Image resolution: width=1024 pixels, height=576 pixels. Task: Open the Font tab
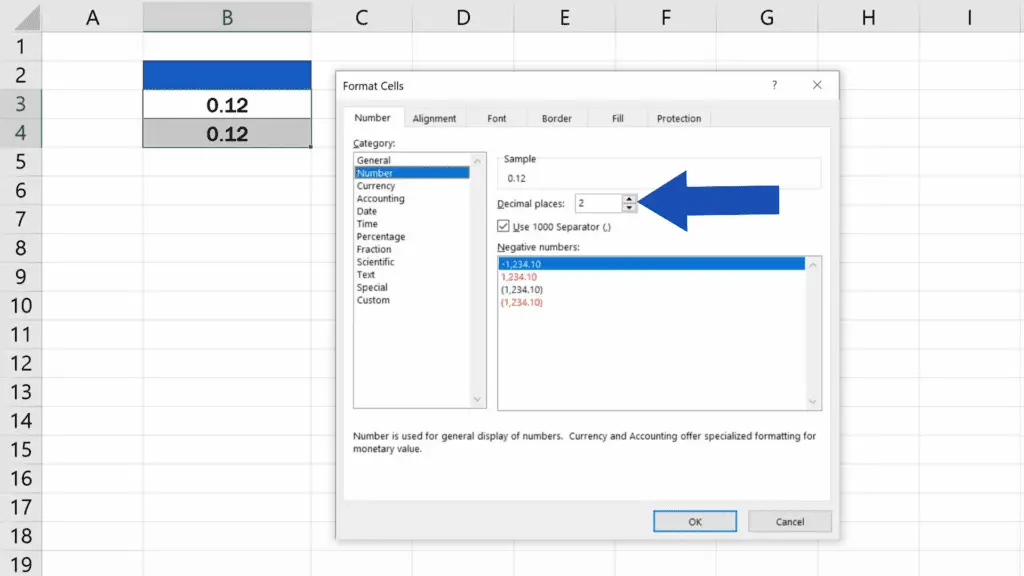496,118
